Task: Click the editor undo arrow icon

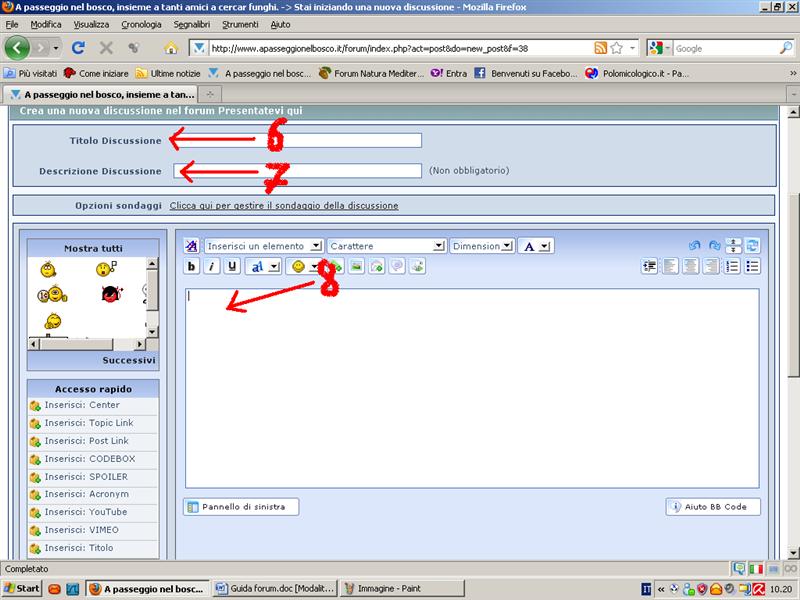Action: click(694, 245)
